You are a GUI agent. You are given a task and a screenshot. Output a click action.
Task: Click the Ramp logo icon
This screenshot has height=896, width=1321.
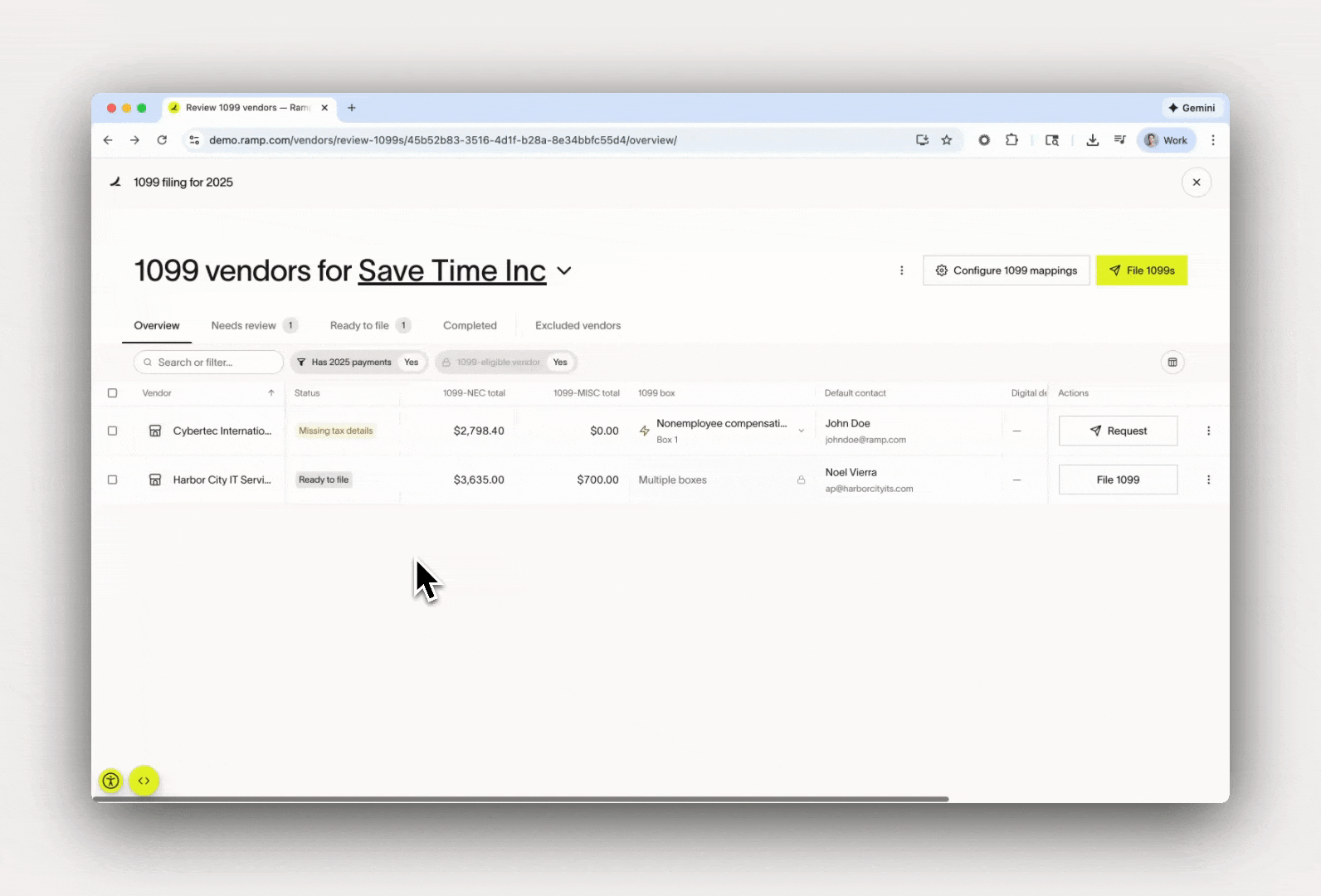click(x=115, y=182)
